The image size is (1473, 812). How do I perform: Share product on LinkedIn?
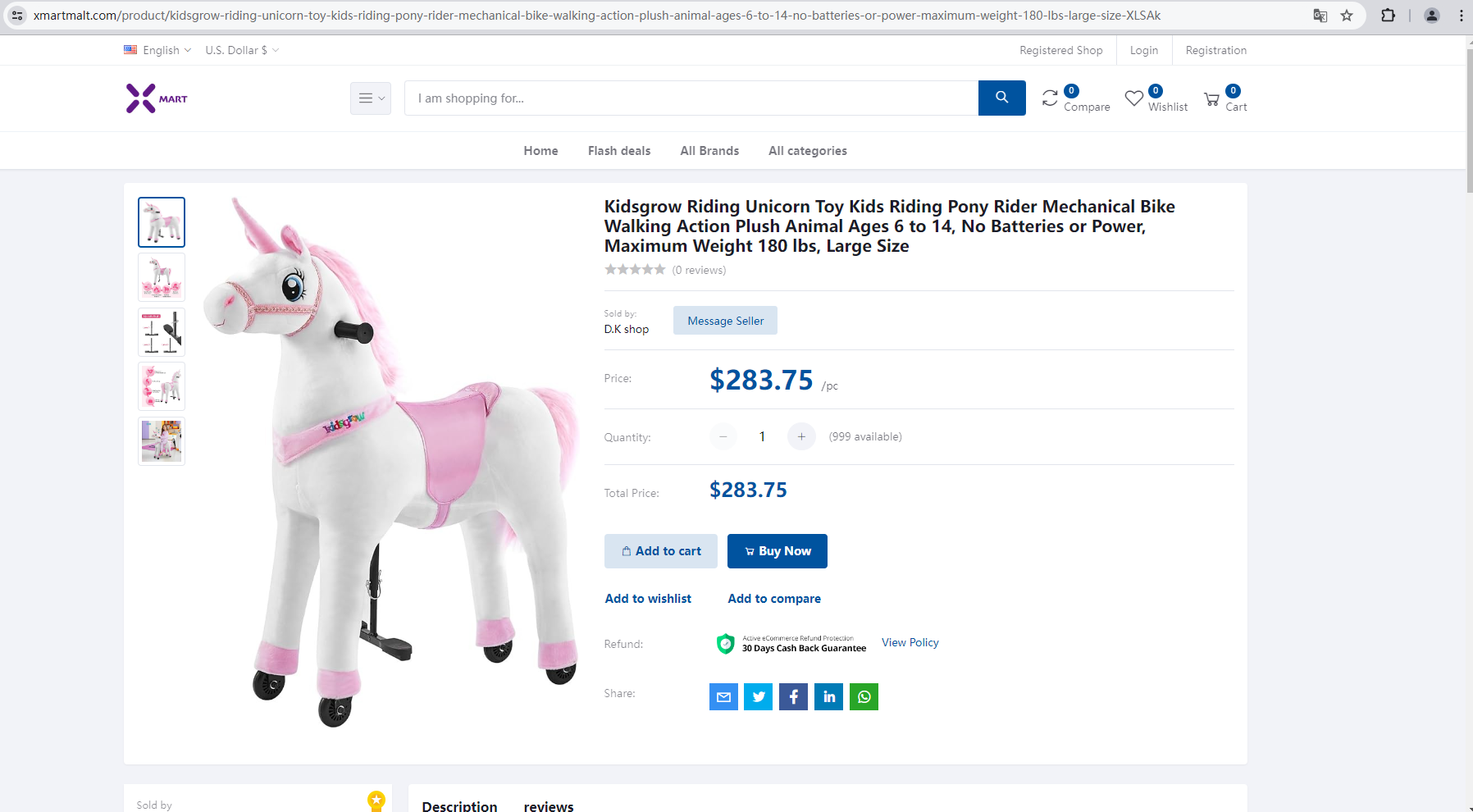tap(828, 697)
